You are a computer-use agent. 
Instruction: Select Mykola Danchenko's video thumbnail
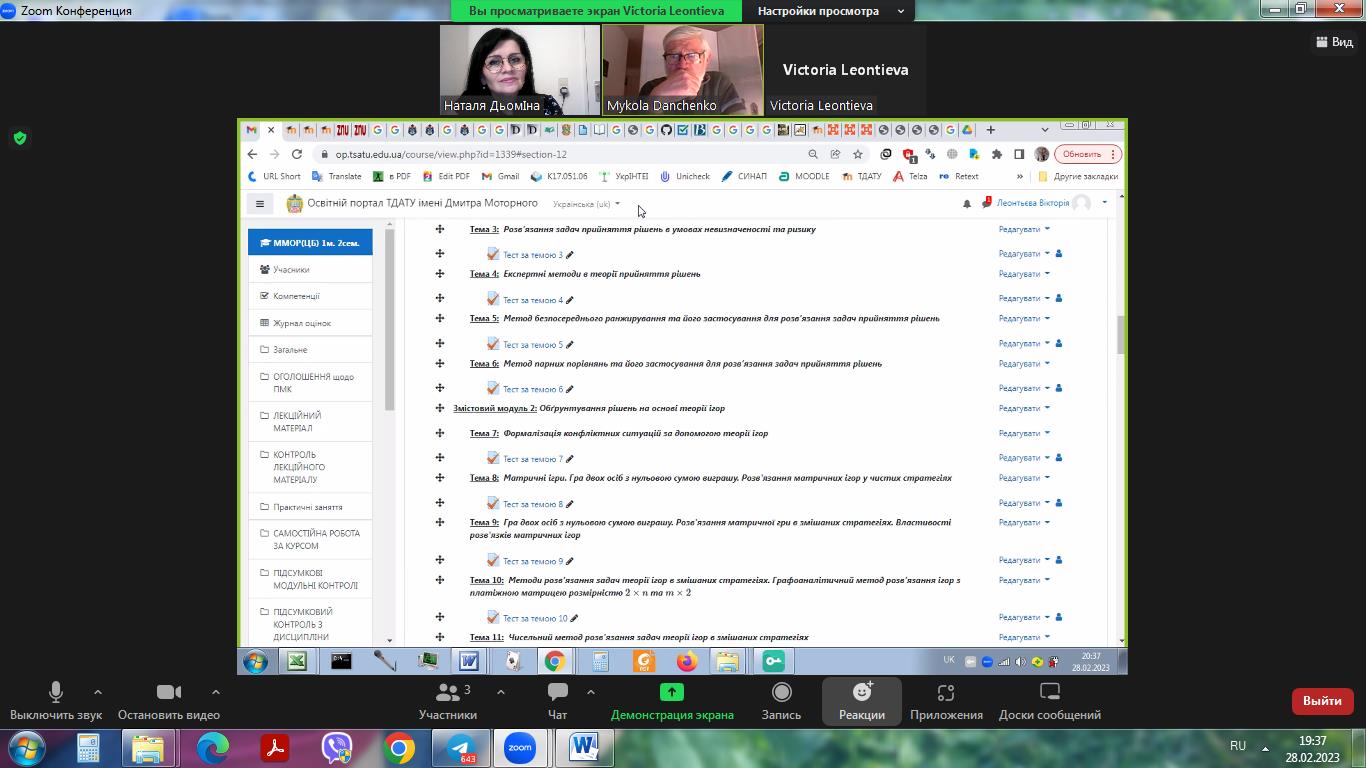point(682,70)
